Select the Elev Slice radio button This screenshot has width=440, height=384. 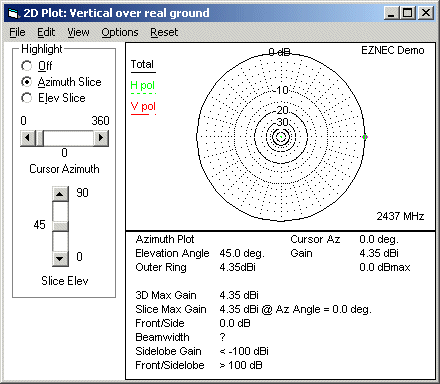[x=26, y=98]
